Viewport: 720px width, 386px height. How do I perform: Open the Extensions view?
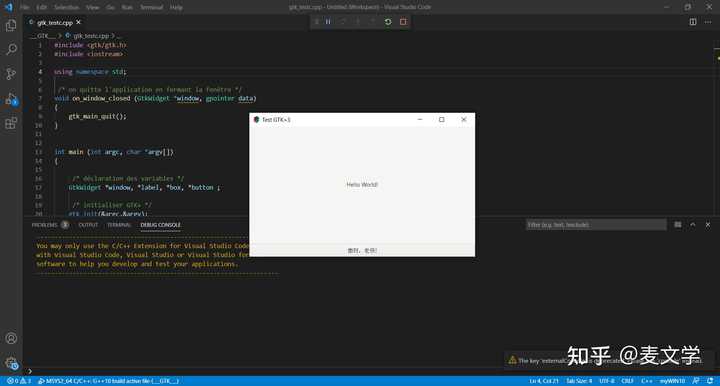coord(11,123)
